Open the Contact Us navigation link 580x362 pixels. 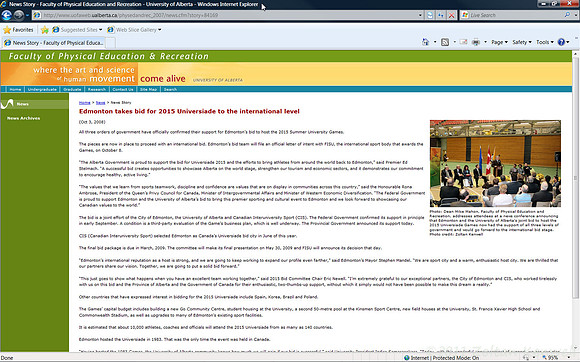pos(123,89)
